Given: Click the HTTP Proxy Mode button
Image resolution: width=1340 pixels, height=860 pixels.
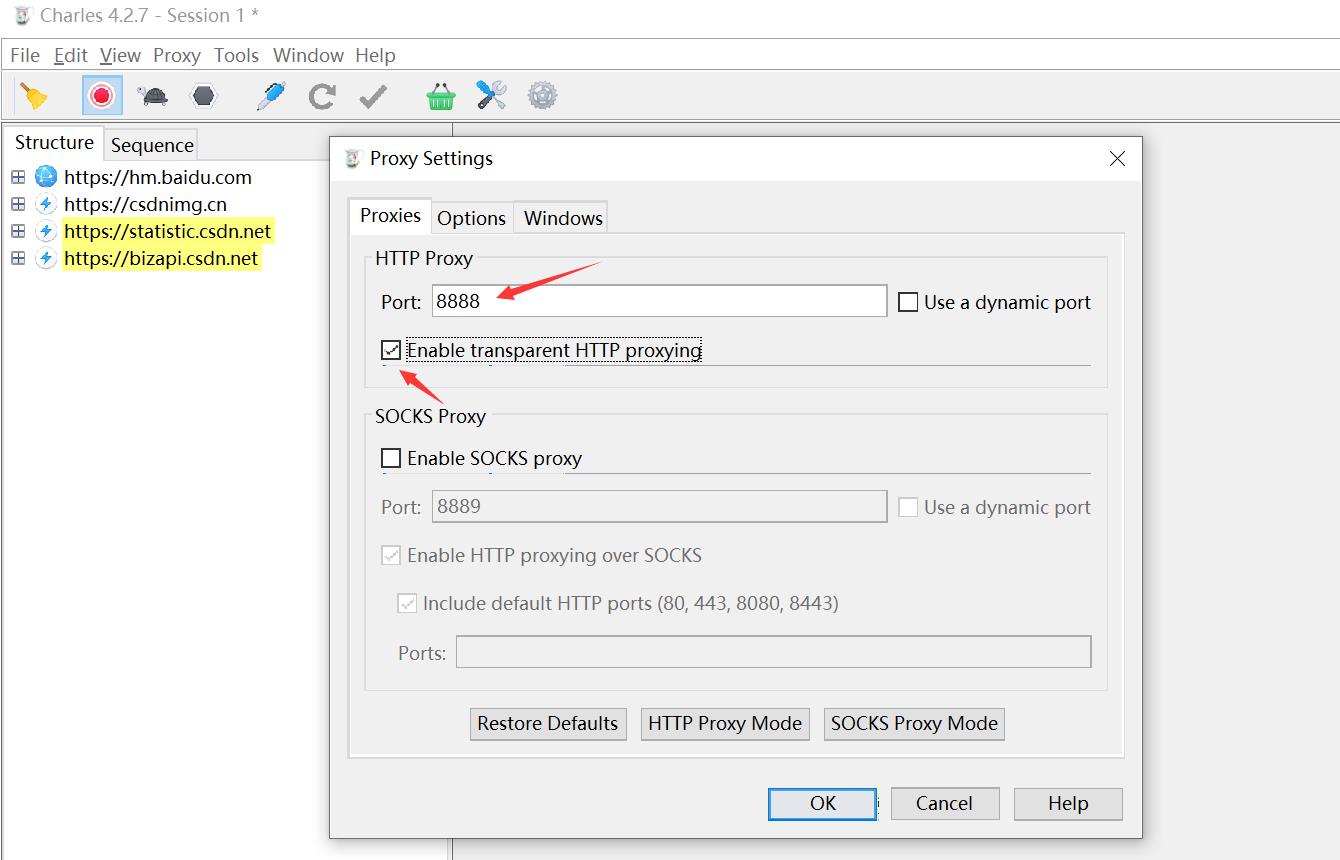Looking at the screenshot, I should point(725,723).
